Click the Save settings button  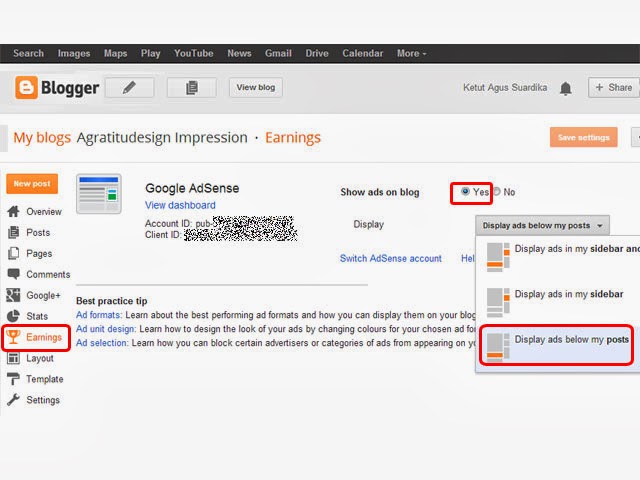click(x=584, y=137)
